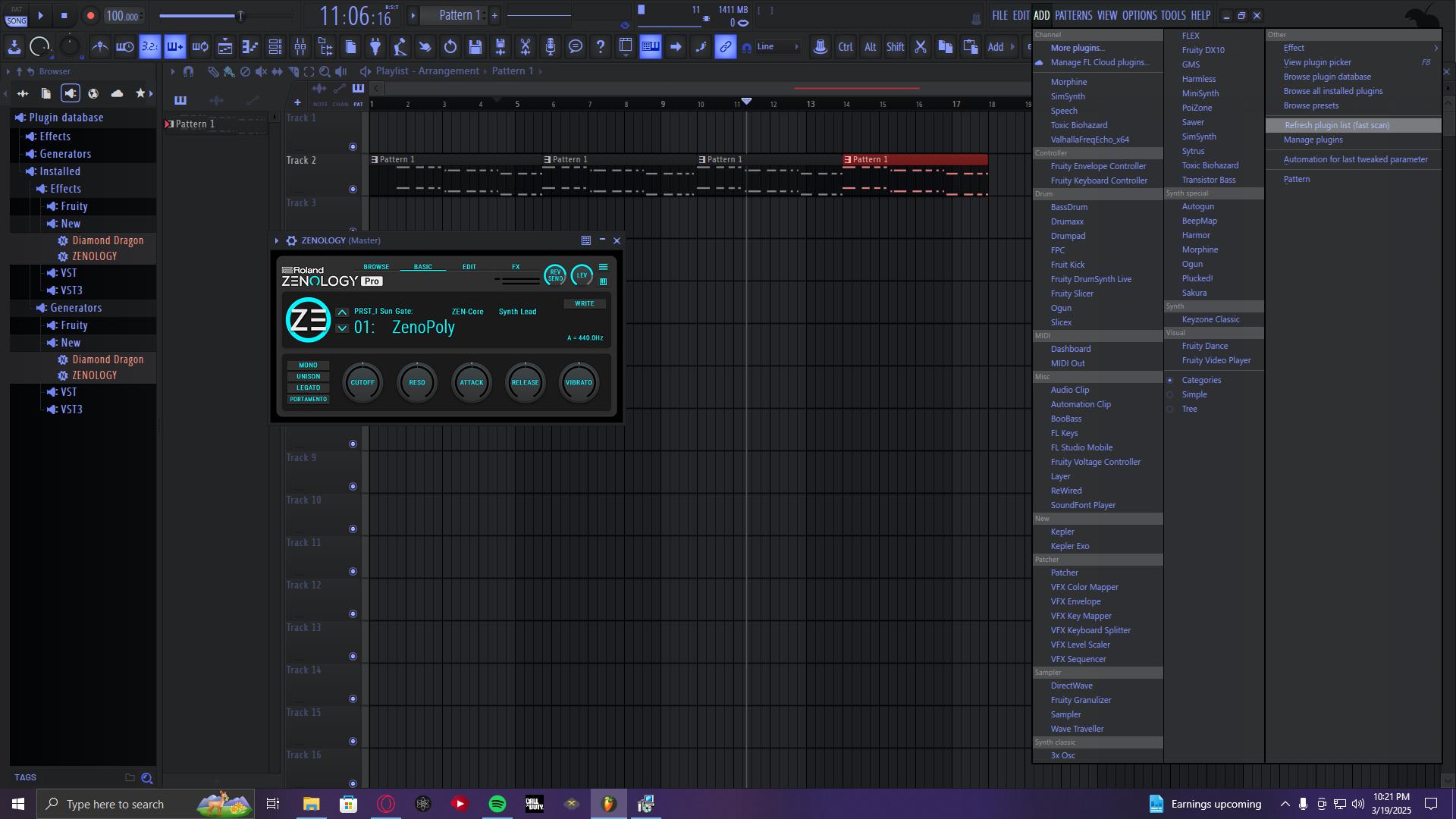Expand the VST3 folder under Effects
The image size is (1456, 819).
coord(71,290)
